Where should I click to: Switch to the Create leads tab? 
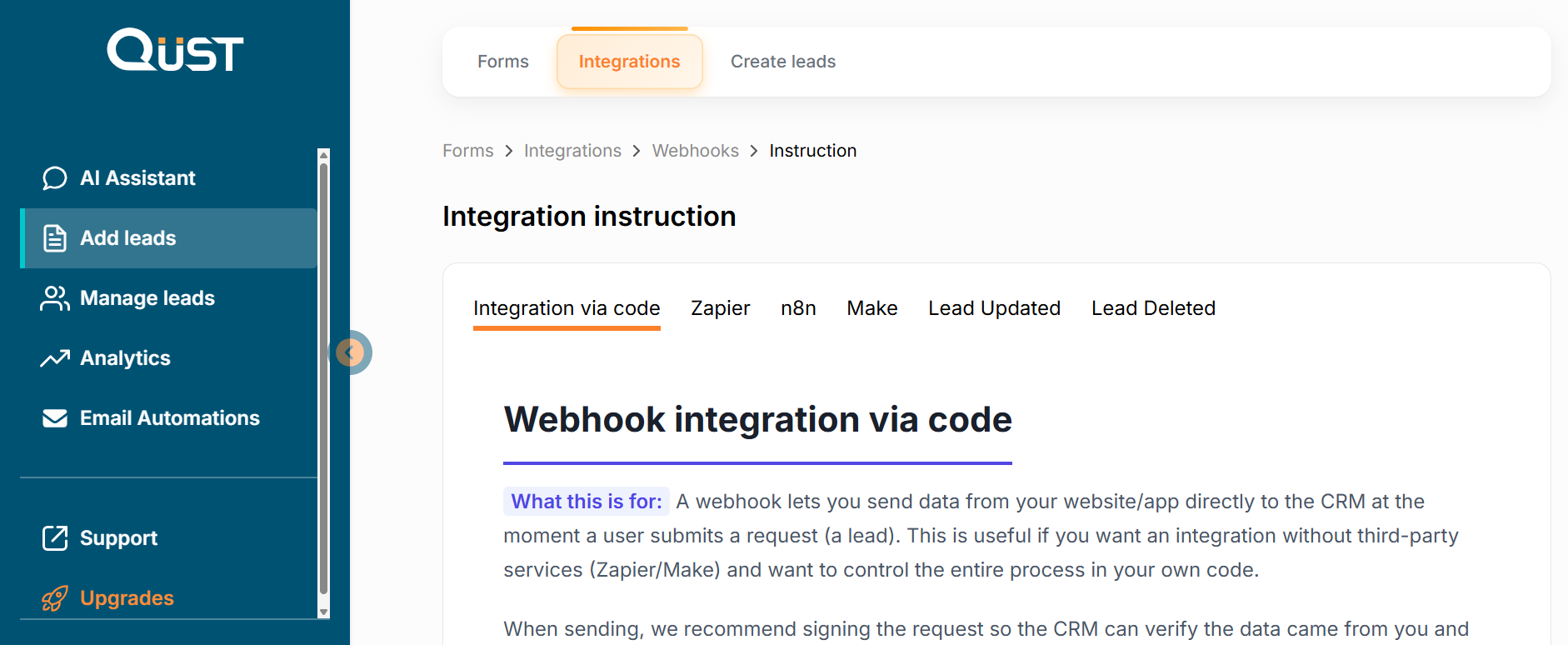(x=783, y=62)
